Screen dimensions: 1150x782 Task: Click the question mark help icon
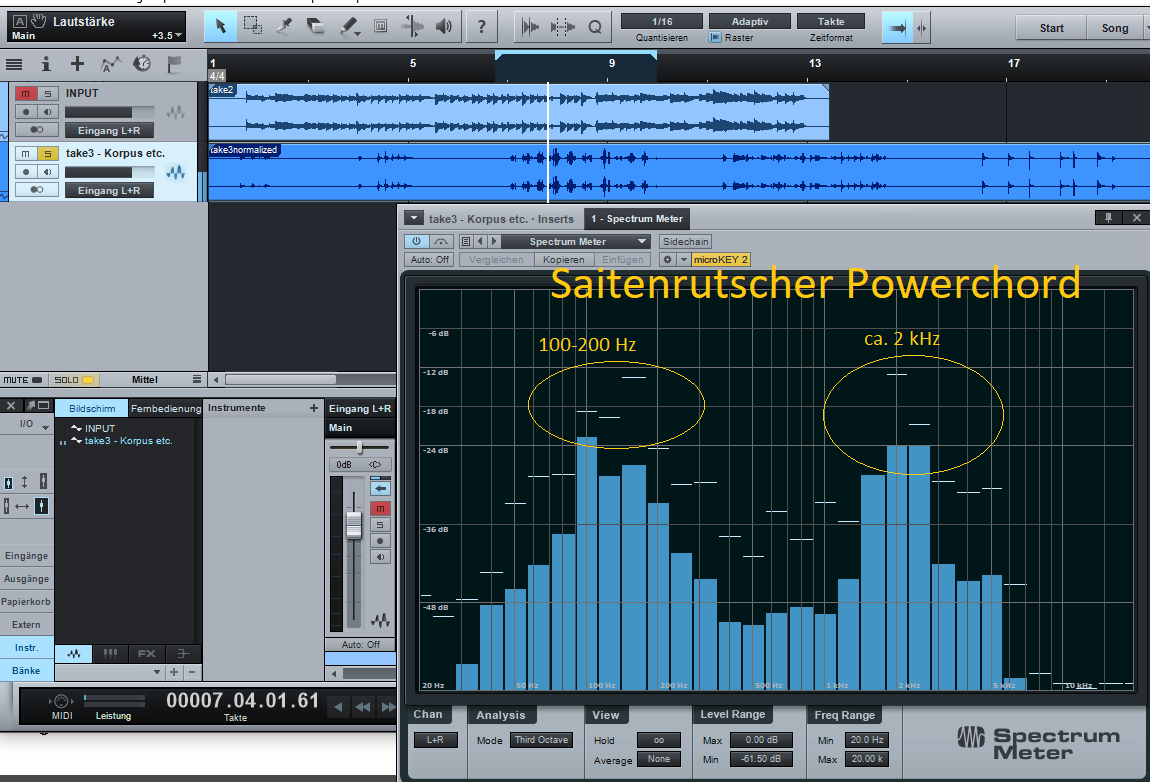(x=481, y=27)
